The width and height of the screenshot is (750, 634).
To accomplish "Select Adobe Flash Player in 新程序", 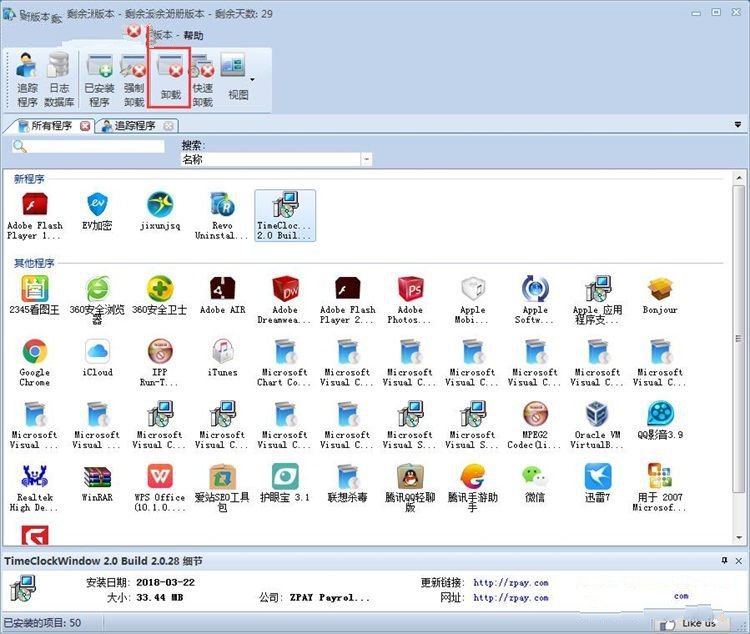I will pos(34,216).
